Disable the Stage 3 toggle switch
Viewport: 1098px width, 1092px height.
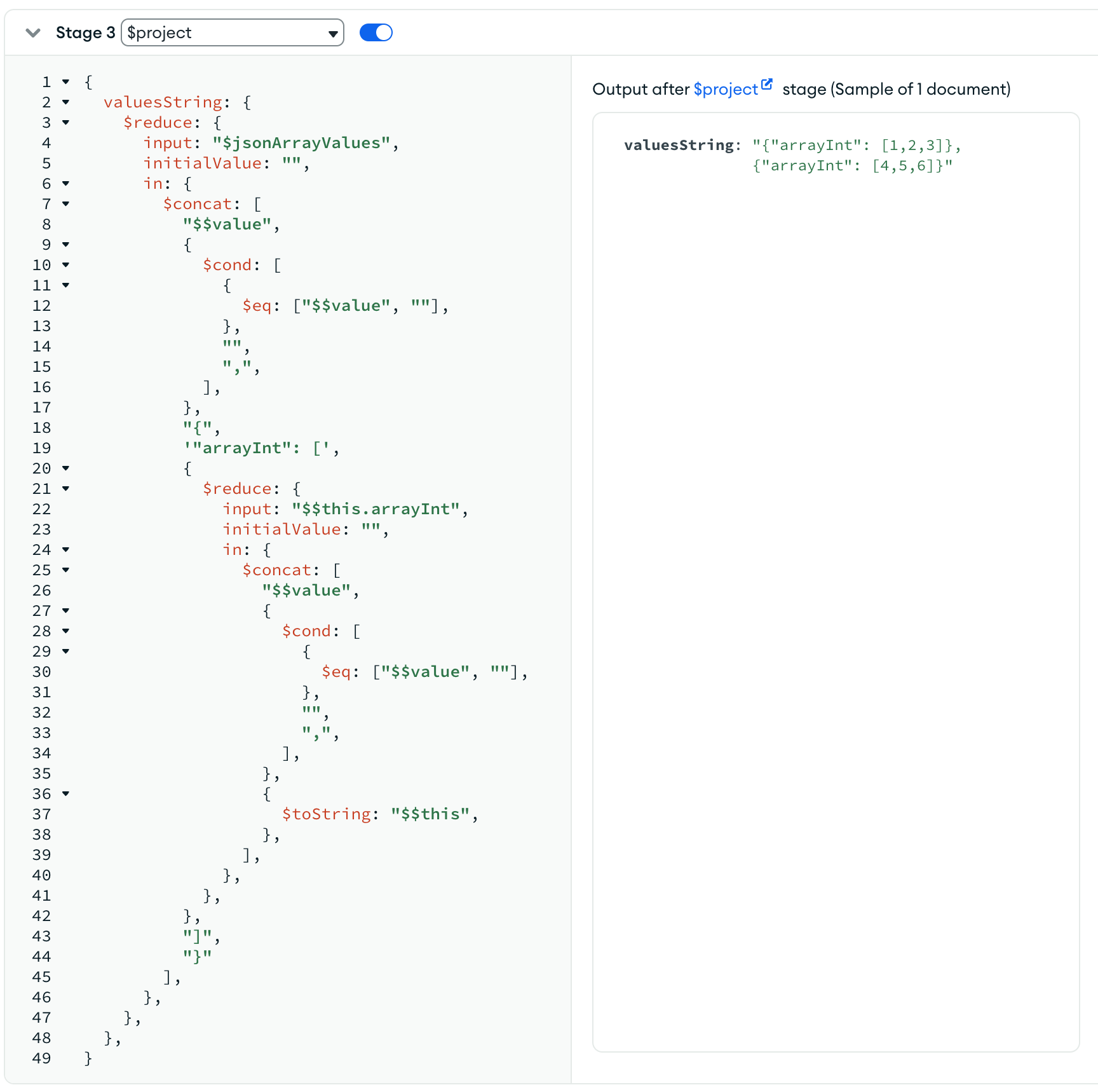click(x=376, y=33)
